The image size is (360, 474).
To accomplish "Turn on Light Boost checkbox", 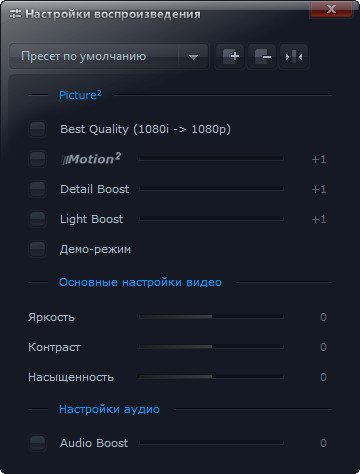I will pyautogui.click(x=37, y=219).
